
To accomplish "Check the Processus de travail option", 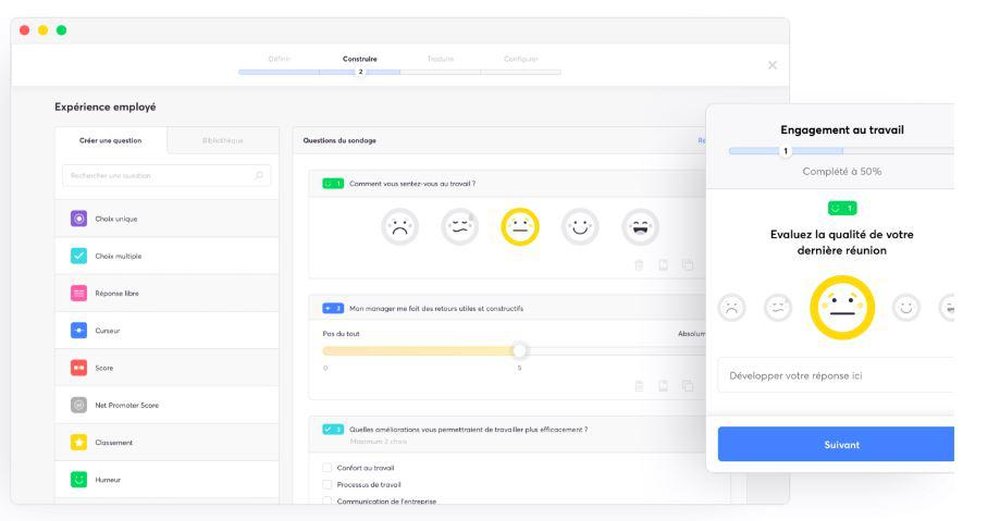I will tap(327, 485).
